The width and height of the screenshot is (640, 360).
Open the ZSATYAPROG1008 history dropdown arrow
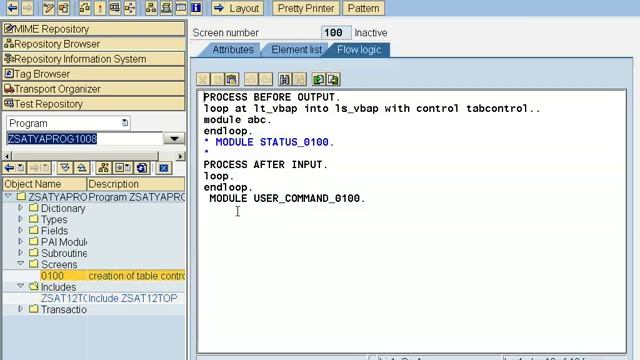[x=174, y=138]
